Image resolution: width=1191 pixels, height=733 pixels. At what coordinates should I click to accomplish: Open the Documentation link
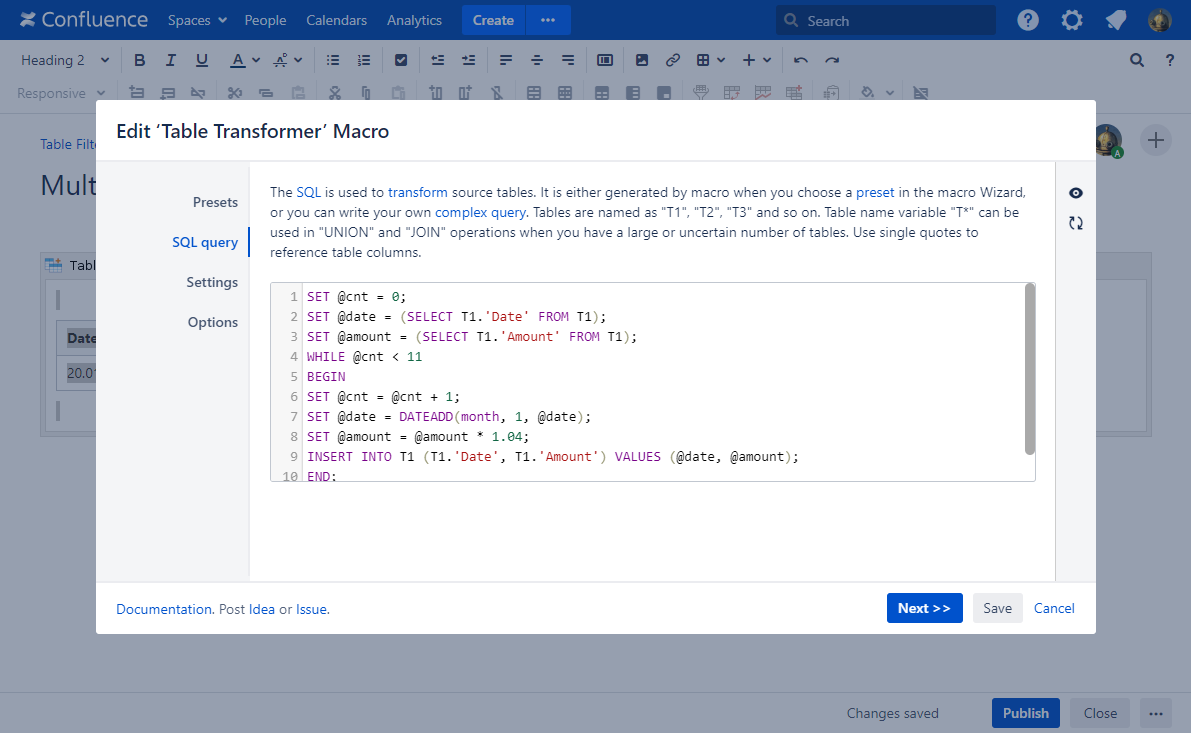163,609
